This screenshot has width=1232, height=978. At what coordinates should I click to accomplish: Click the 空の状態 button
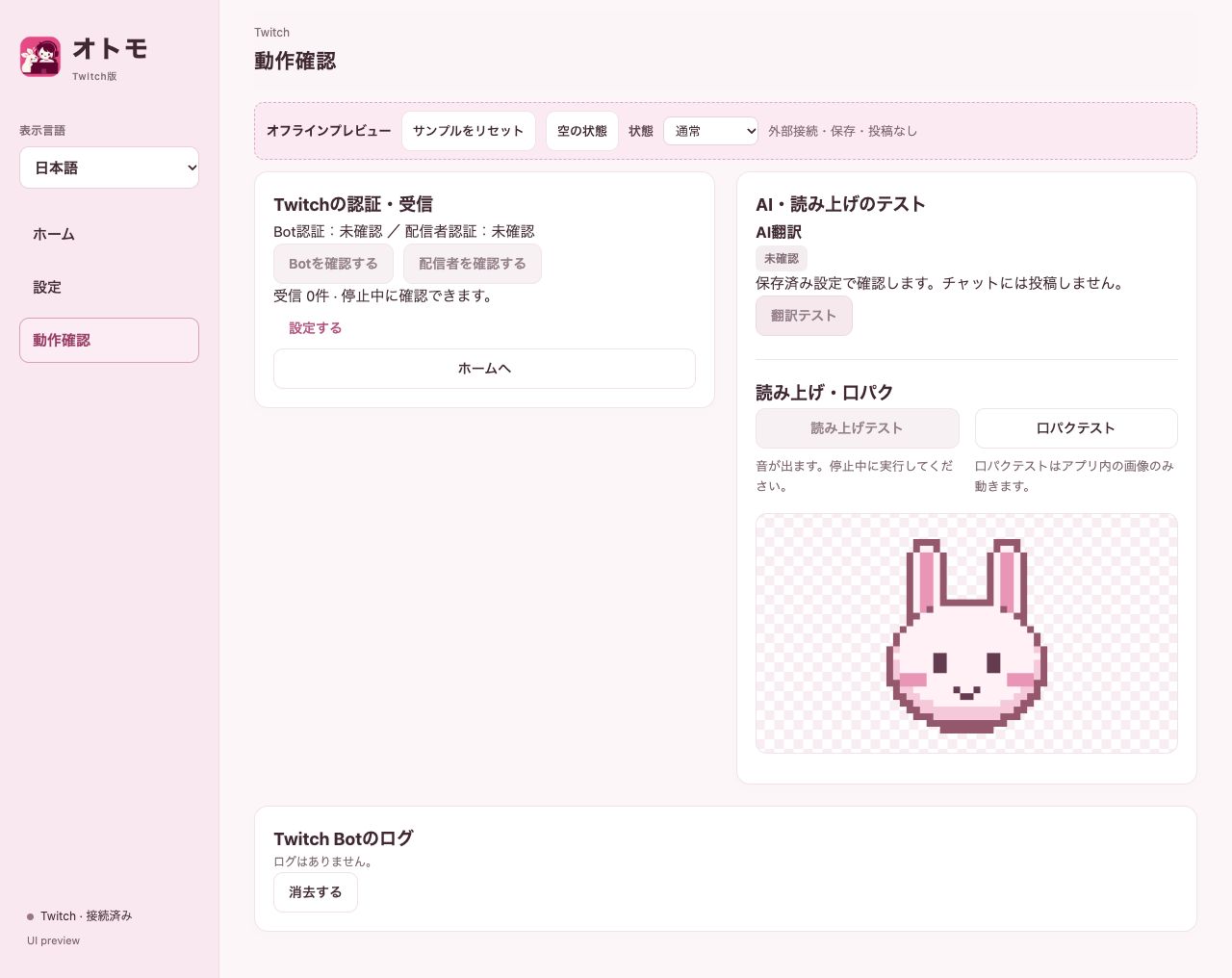(x=582, y=131)
